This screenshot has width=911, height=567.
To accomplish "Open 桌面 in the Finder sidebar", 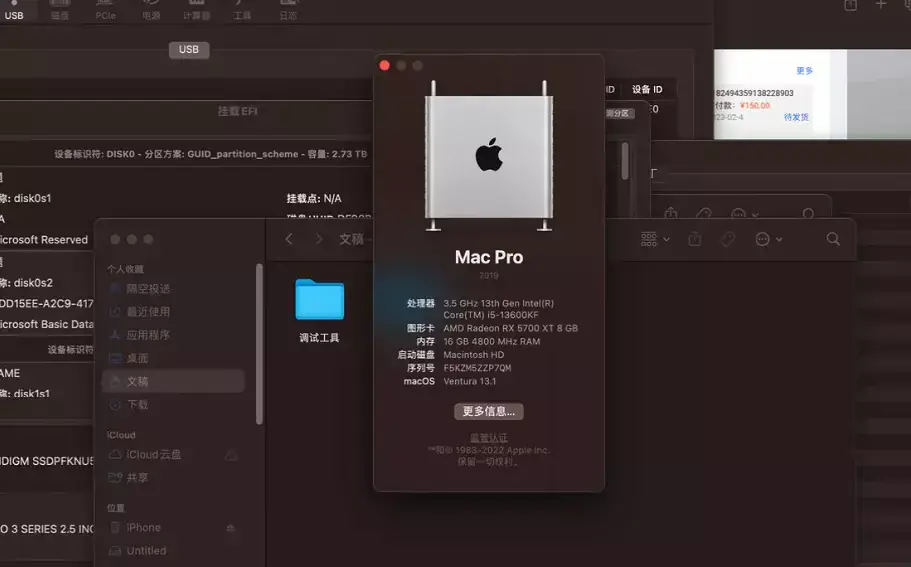I will coord(173,358).
